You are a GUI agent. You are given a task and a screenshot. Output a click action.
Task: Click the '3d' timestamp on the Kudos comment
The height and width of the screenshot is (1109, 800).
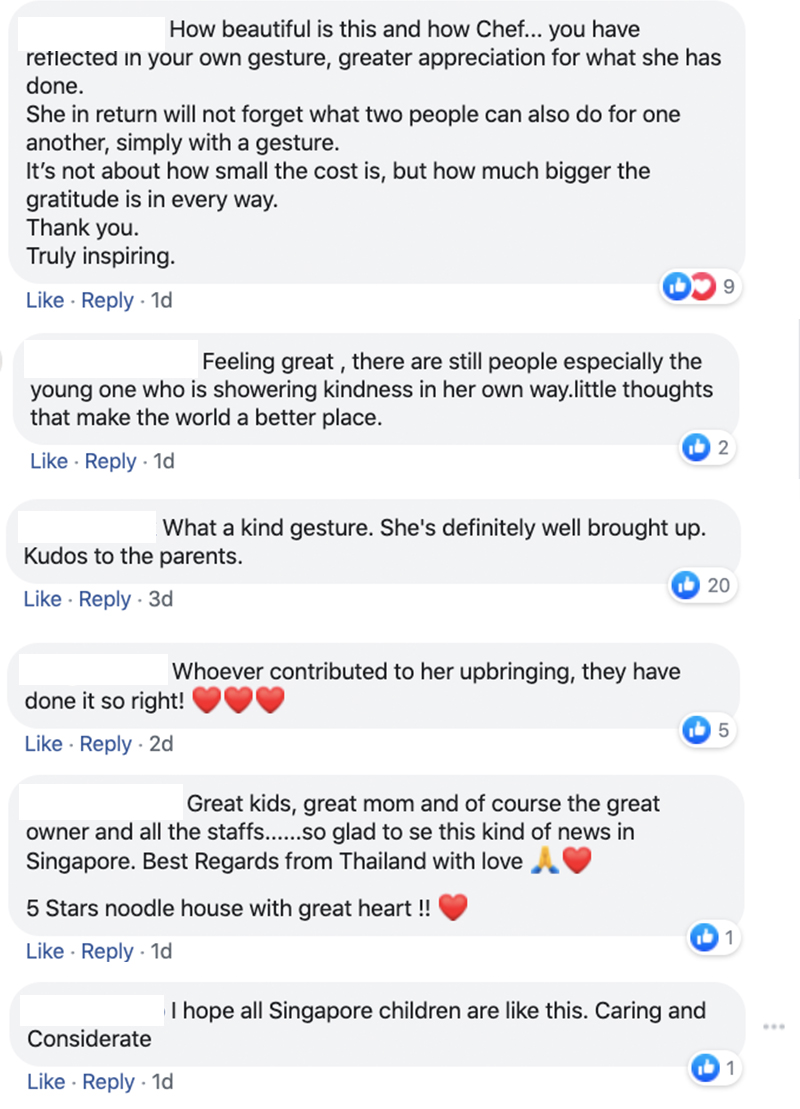[x=160, y=599]
